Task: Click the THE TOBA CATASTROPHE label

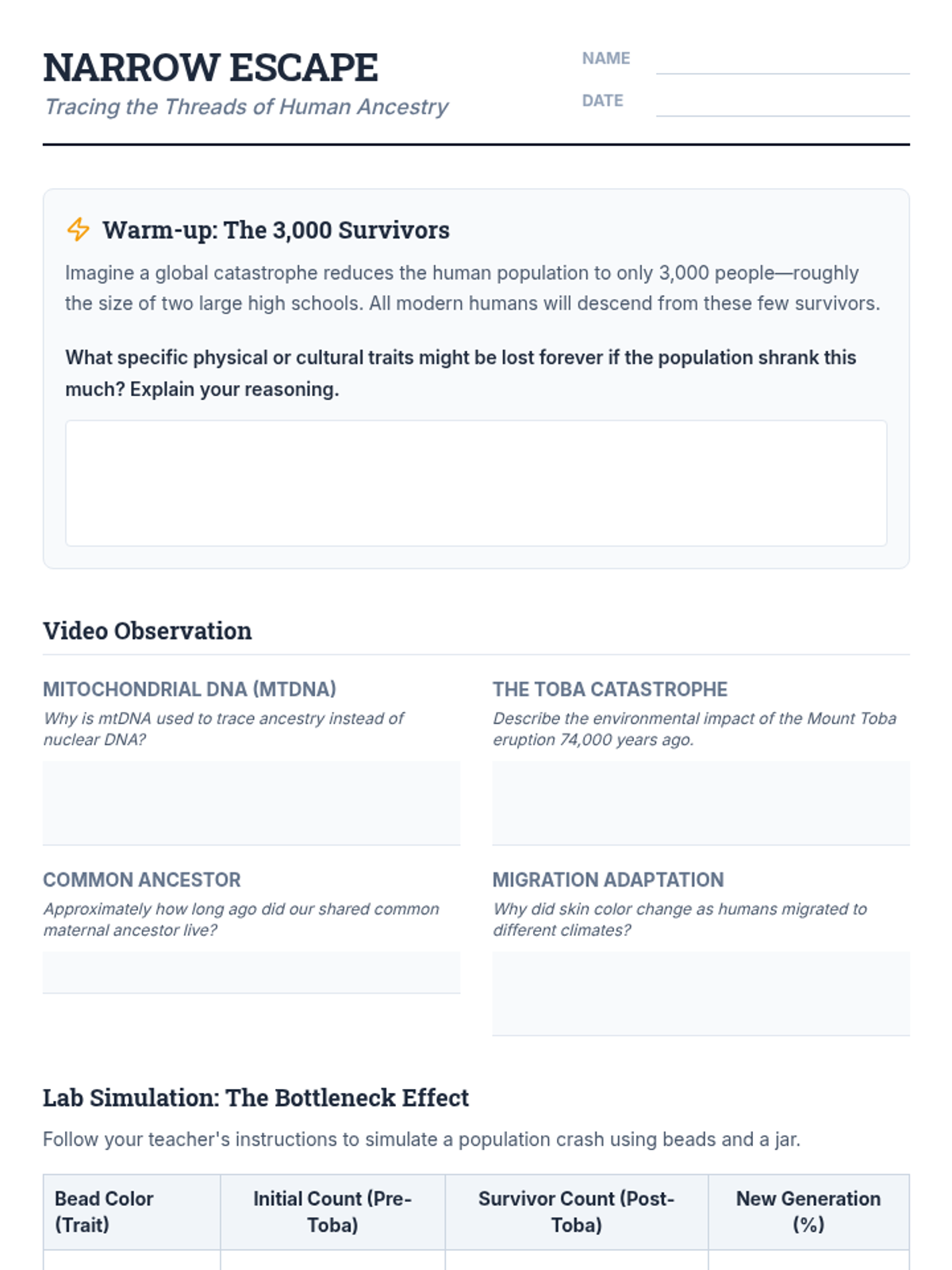Action: [x=609, y=689]
